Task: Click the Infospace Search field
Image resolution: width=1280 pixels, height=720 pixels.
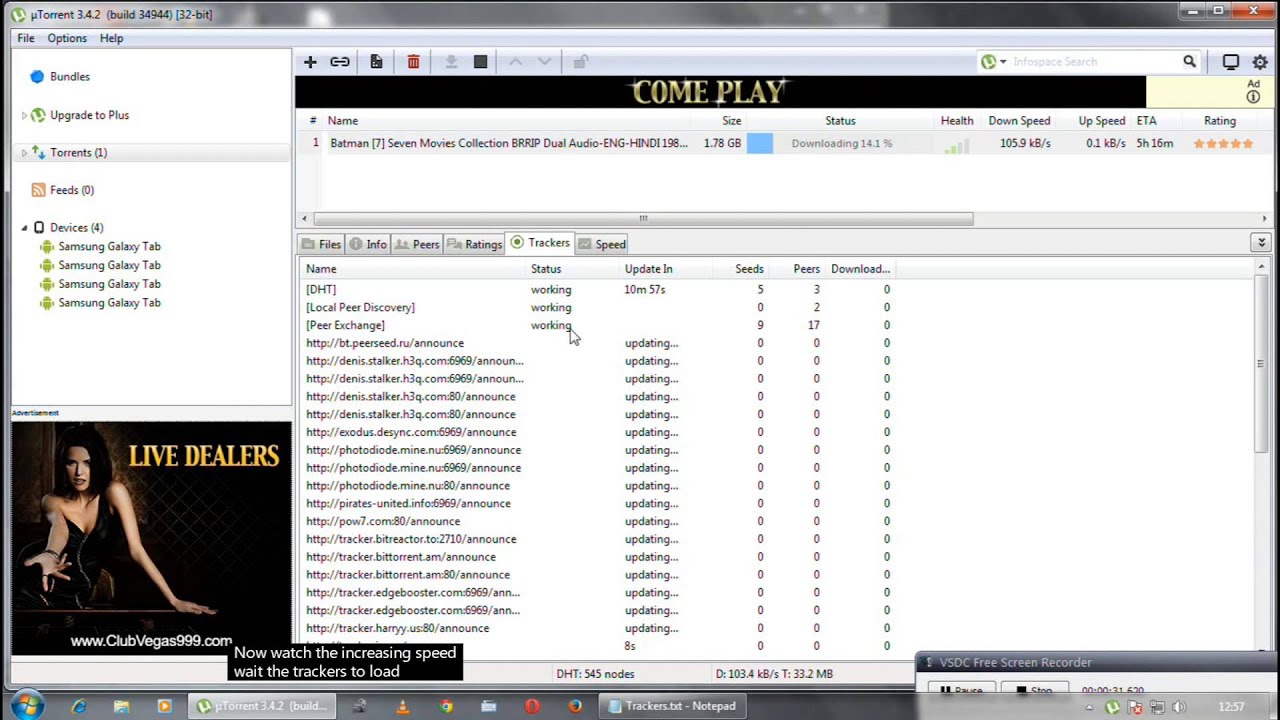Action: click(x=1095, y=62)
